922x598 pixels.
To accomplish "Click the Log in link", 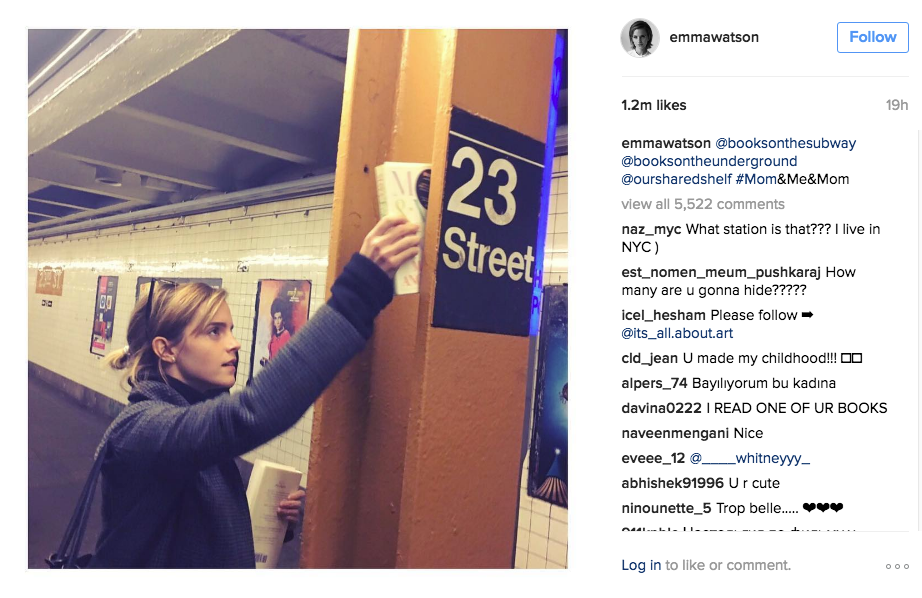I will 641,565.
